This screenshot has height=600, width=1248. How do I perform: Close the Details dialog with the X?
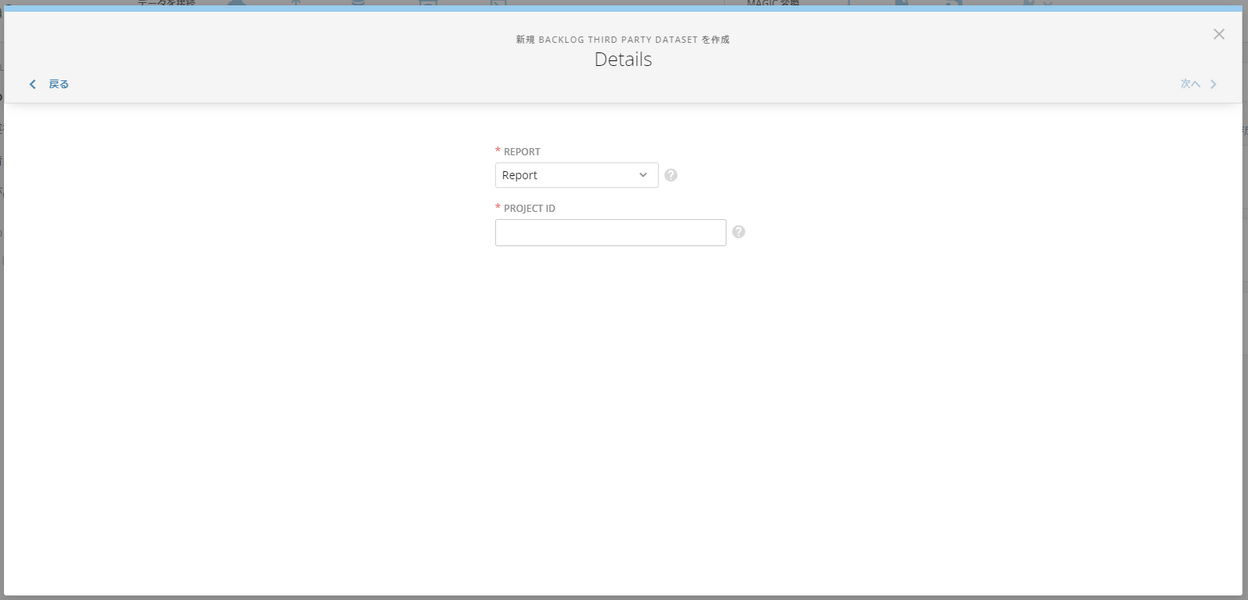pyautogui.click(x=1218, y=34)
